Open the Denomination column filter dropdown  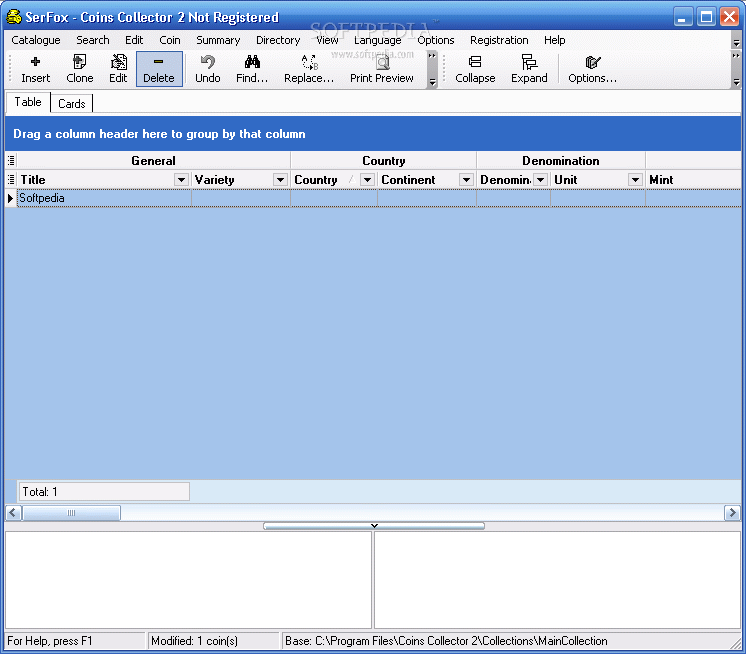(x=540, y=180)
